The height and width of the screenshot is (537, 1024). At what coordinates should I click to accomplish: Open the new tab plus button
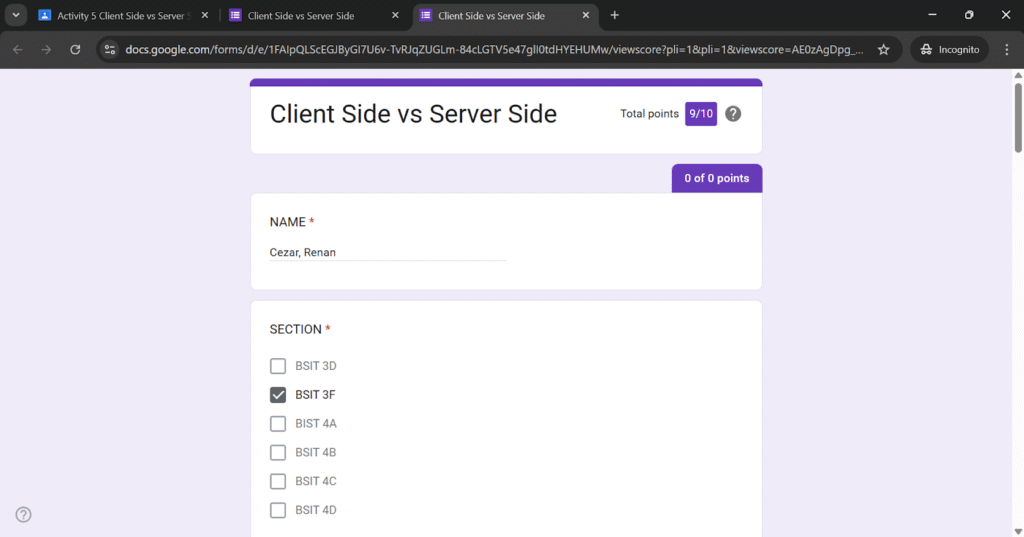coord(614,15)
